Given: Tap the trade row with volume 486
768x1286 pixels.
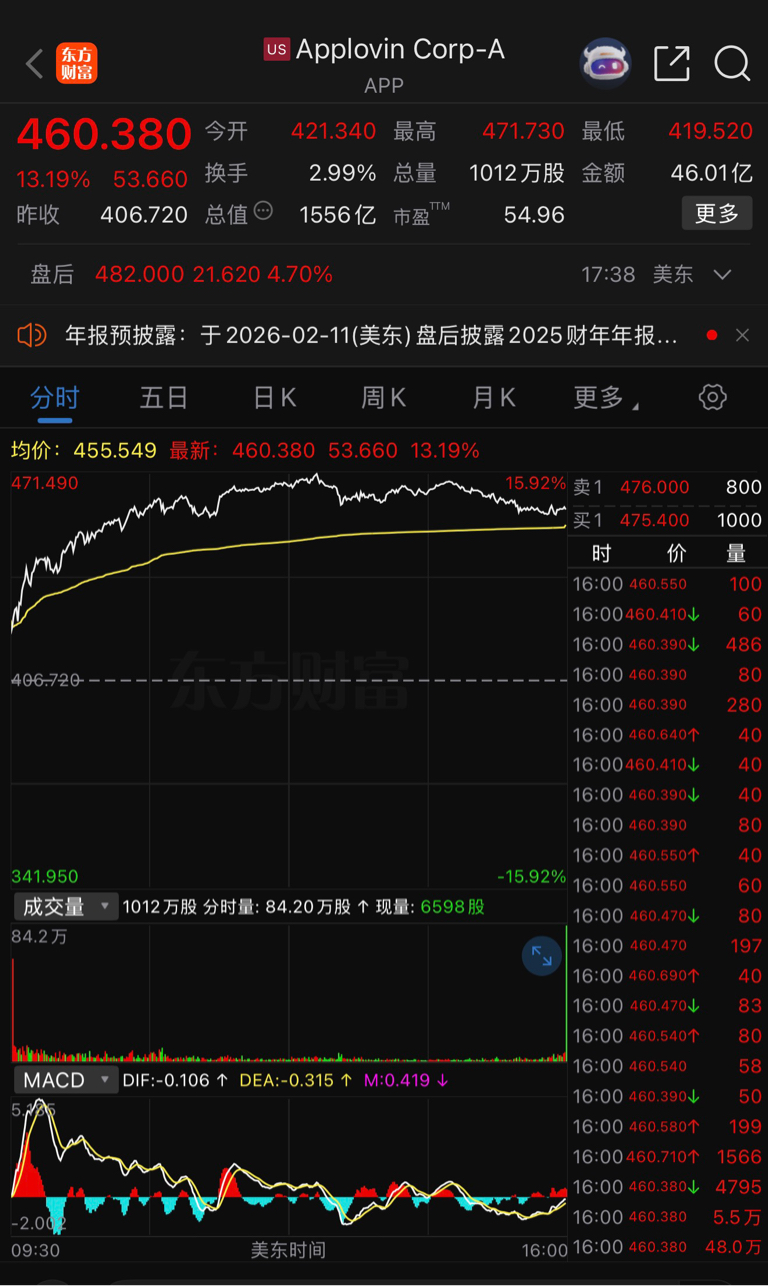Looking at the screenshot, I should [667, 644].
